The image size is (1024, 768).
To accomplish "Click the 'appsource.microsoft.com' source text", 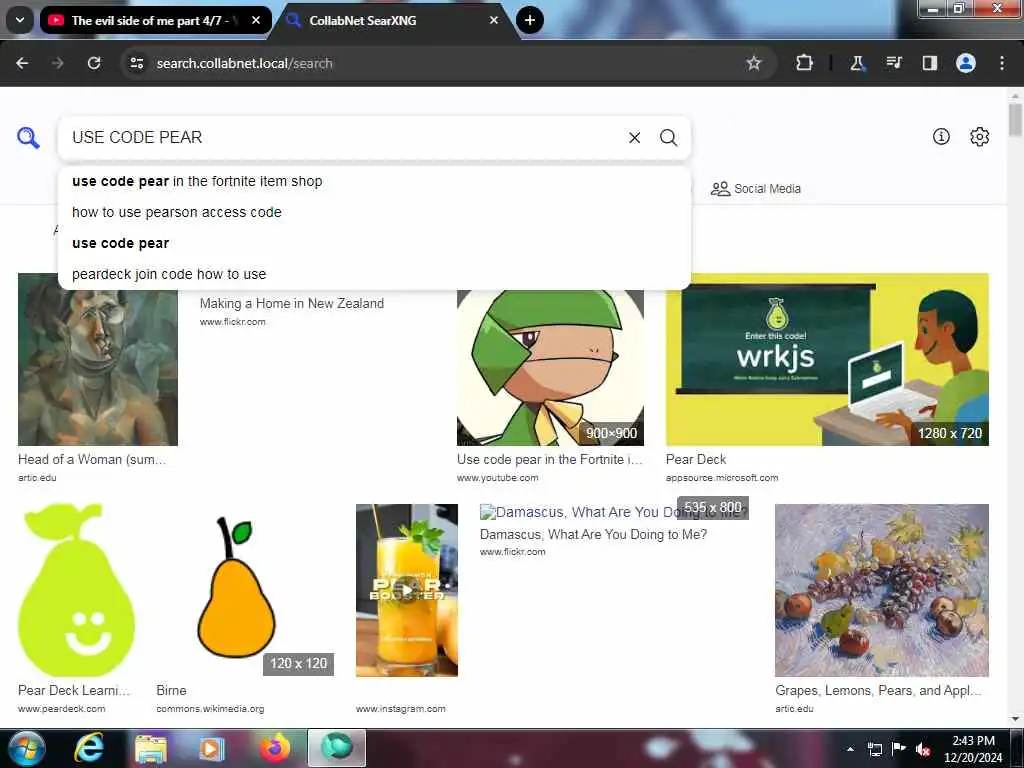I will point(722,478).
